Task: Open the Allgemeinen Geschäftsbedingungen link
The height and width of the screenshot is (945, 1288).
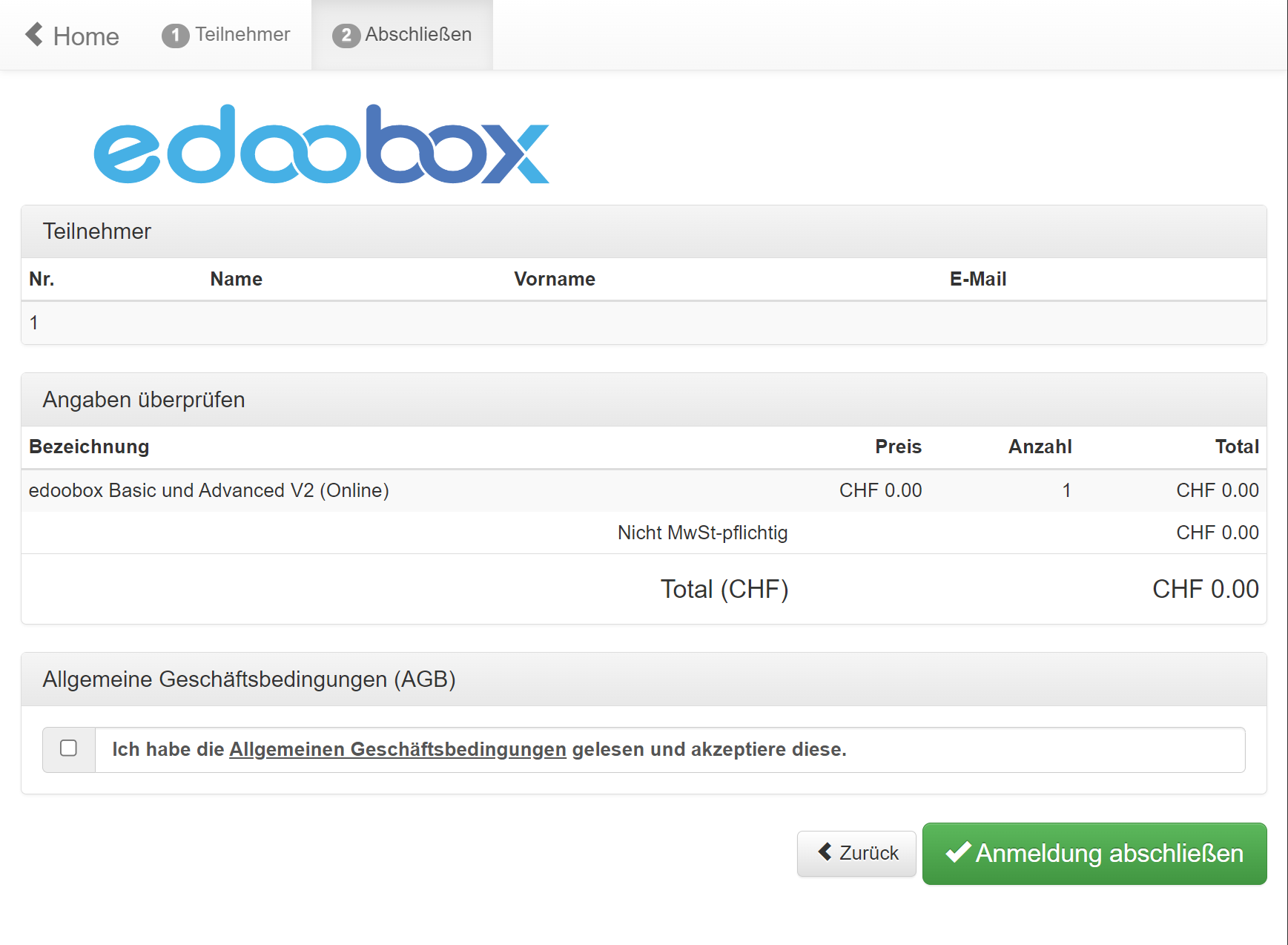Action: [x=397, y=749]
